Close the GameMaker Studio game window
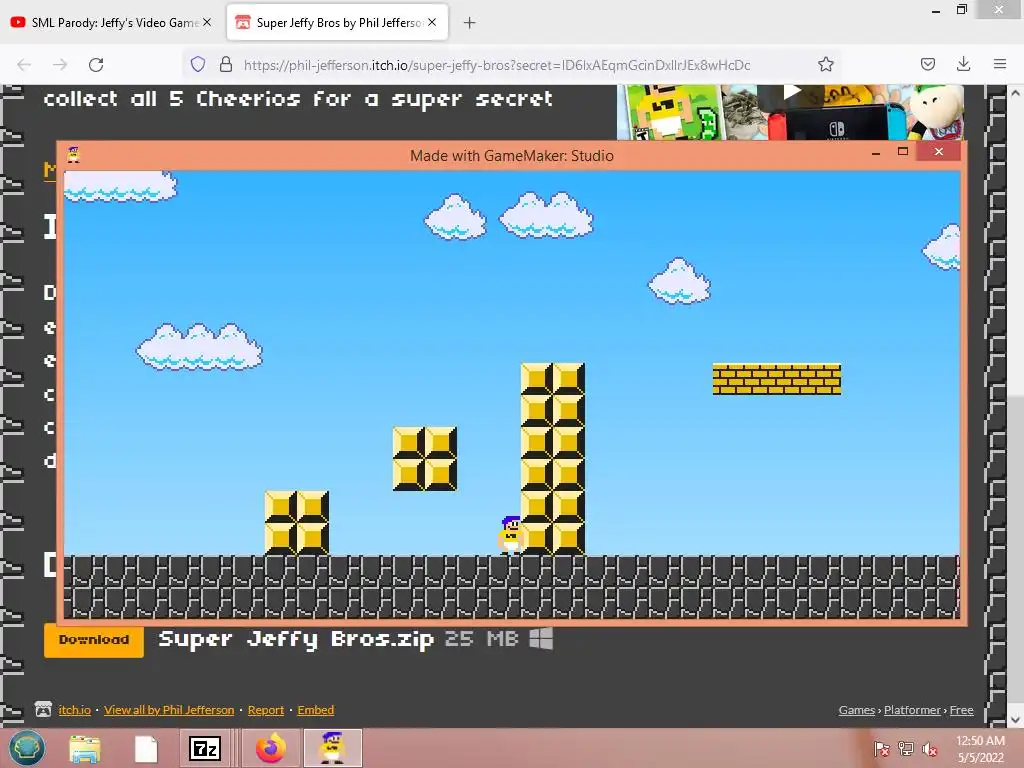 coord(938,152)
